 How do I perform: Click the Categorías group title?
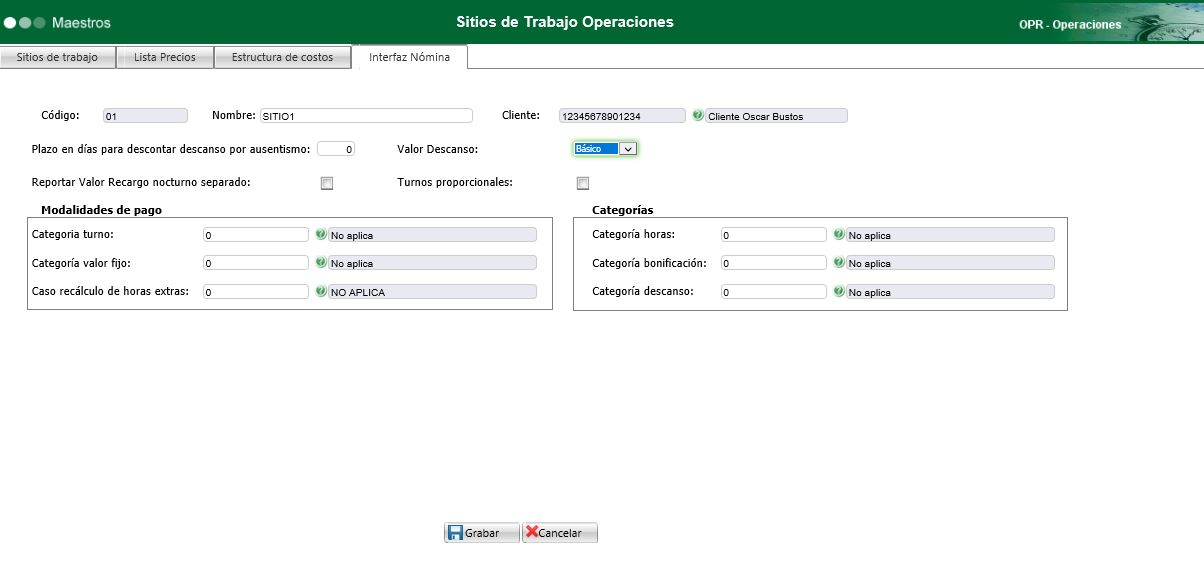(x=623, y=210)
